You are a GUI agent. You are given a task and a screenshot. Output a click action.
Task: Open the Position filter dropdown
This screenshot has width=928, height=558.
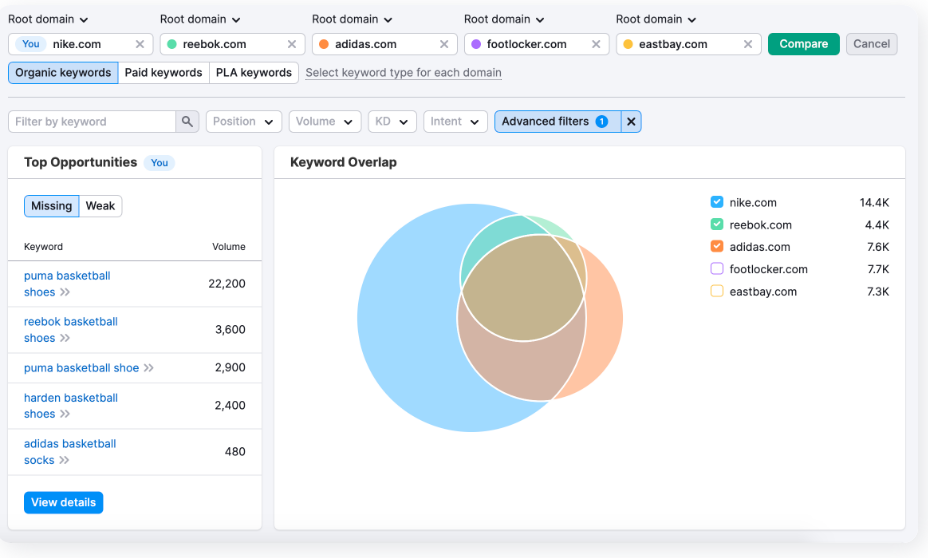coord(243,121)
